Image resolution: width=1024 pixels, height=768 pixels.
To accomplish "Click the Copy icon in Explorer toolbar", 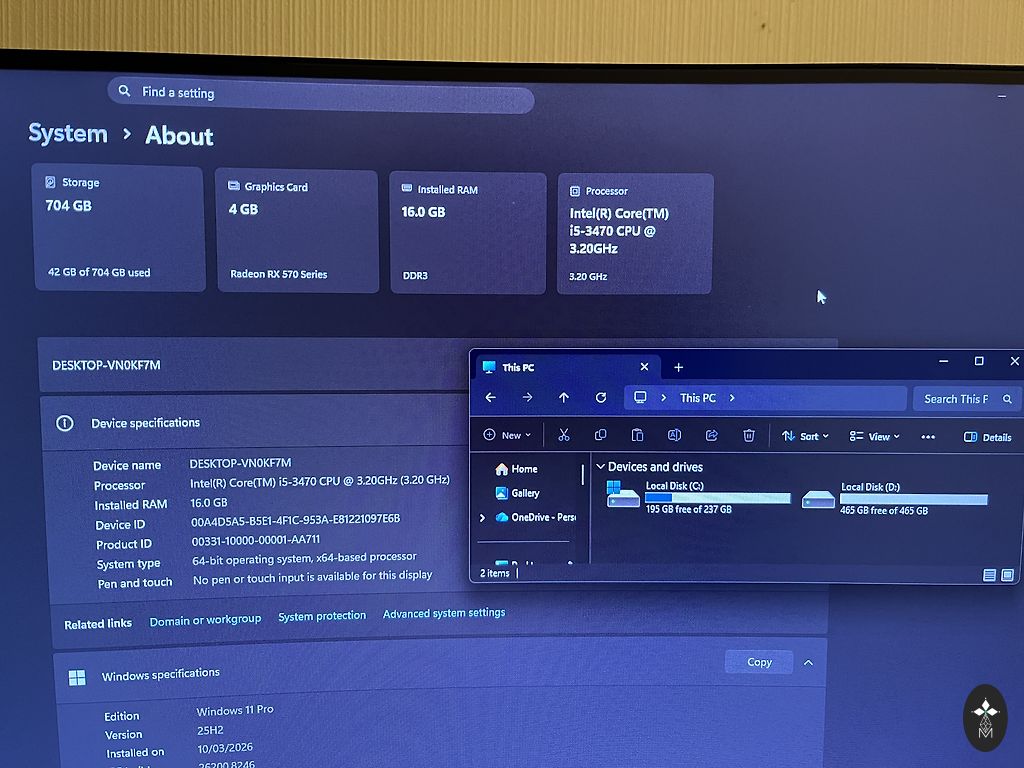I will (600, 436).
